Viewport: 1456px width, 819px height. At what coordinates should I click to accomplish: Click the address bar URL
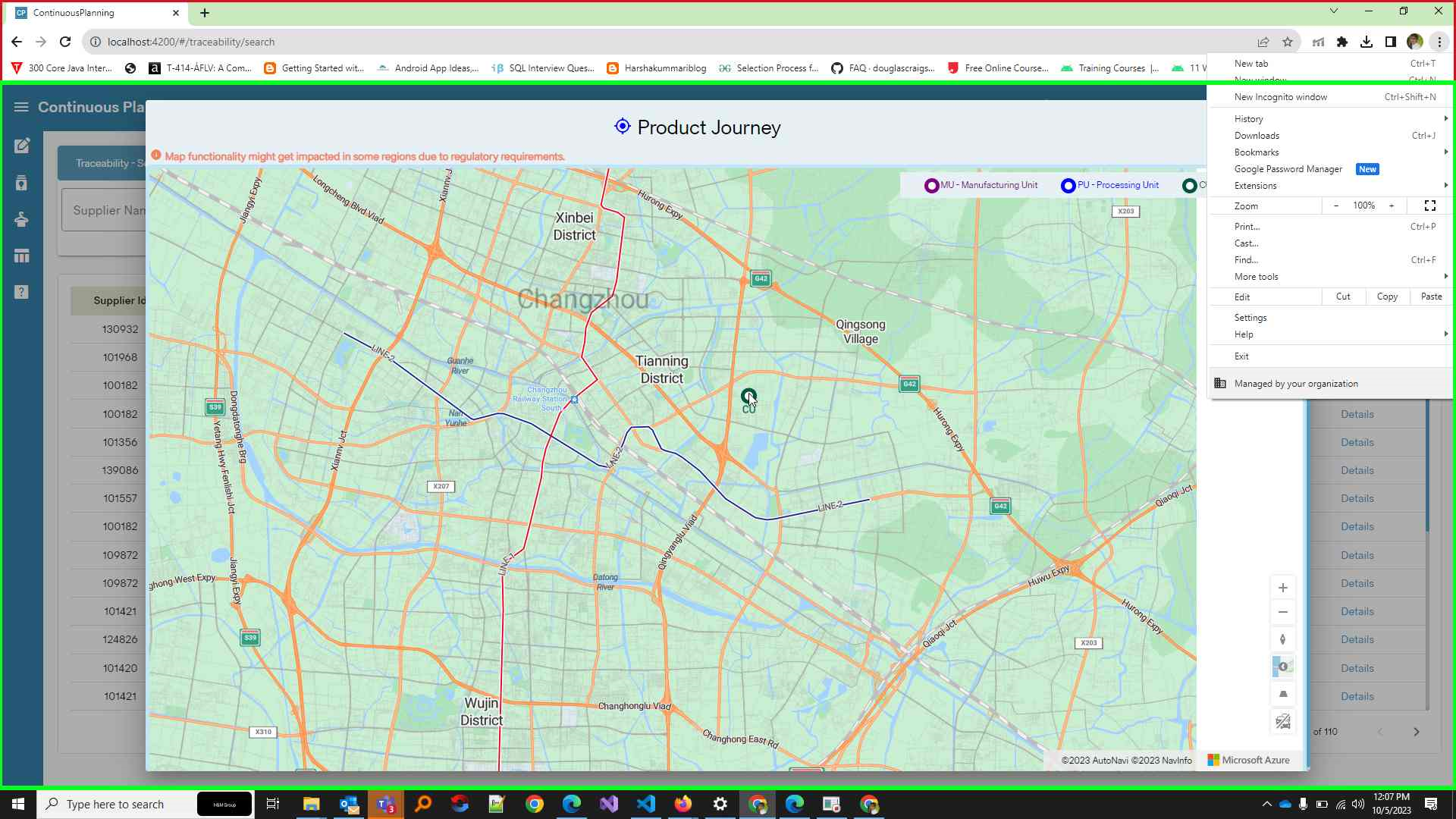pos(191,42)
